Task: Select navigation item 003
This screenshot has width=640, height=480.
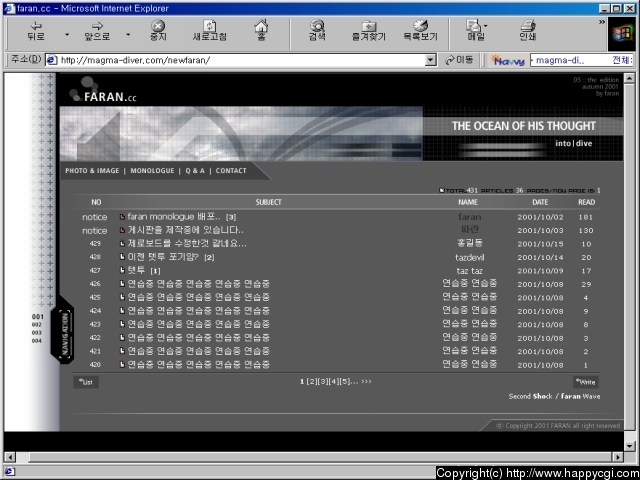Action: pos(37,333)
